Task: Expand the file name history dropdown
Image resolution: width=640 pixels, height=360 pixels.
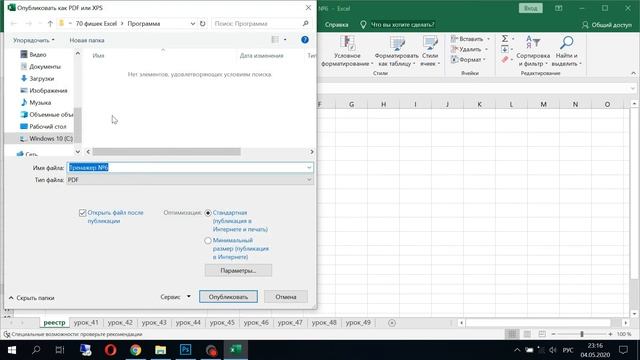Action: click(x=309, y=167)
